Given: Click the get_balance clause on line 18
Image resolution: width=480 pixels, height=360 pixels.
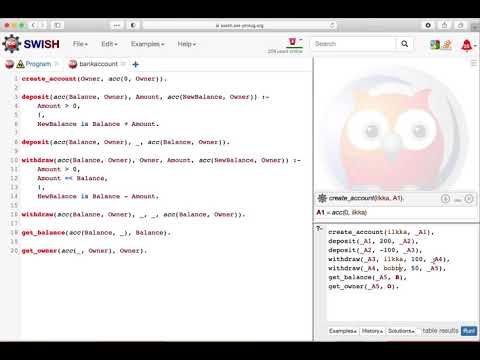Looking at the screenshot, I should tap(96, 233).
